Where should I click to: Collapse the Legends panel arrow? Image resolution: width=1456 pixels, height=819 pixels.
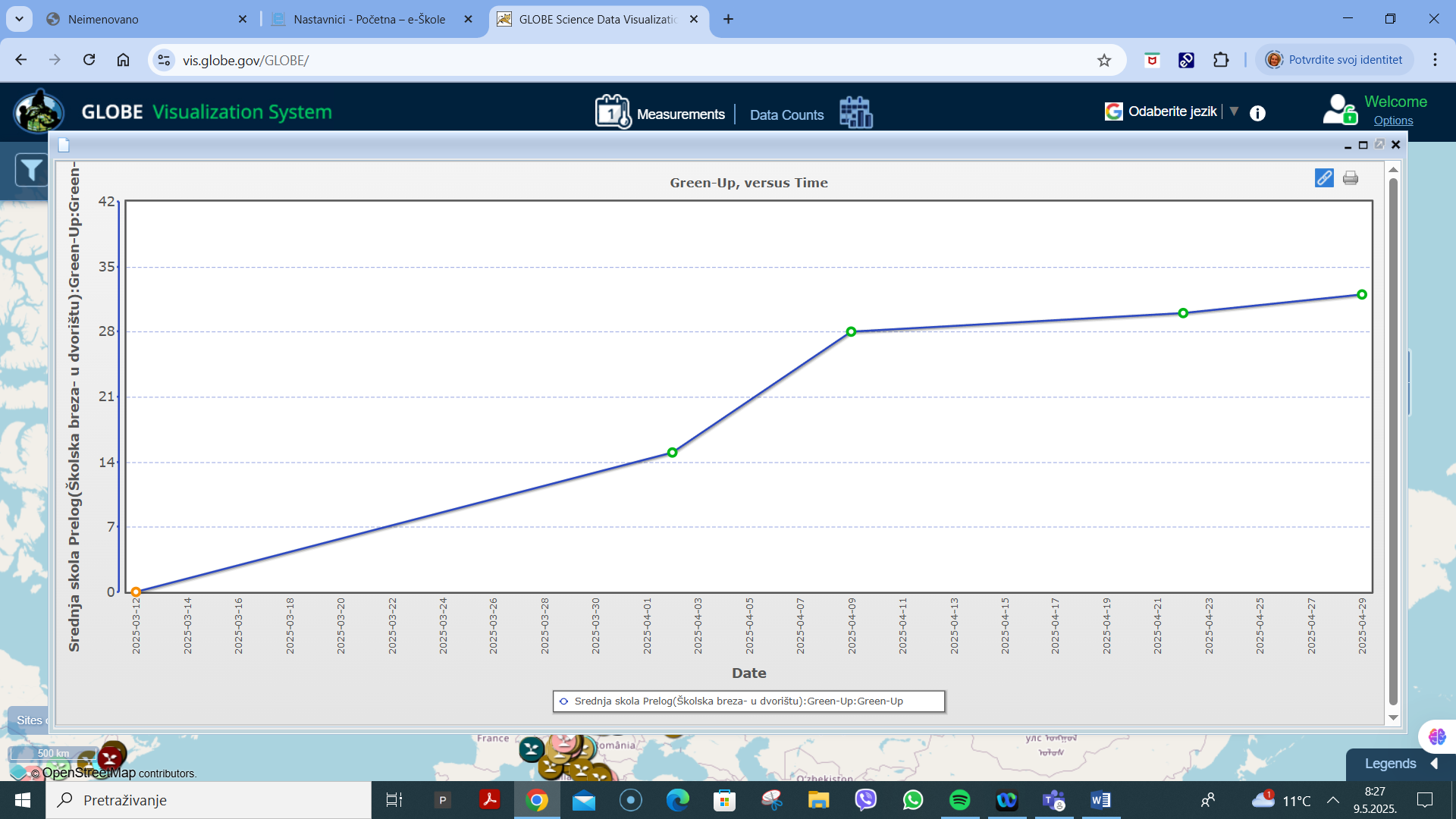click(1434, 764)
